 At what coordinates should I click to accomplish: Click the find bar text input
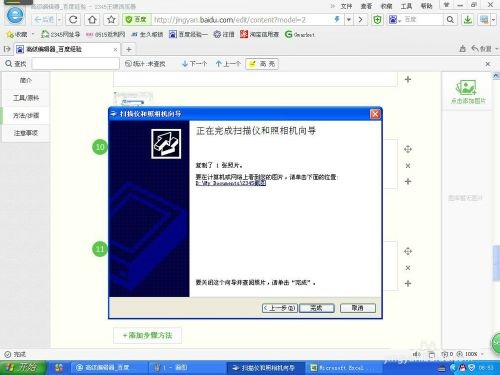[x=75, y=64]
